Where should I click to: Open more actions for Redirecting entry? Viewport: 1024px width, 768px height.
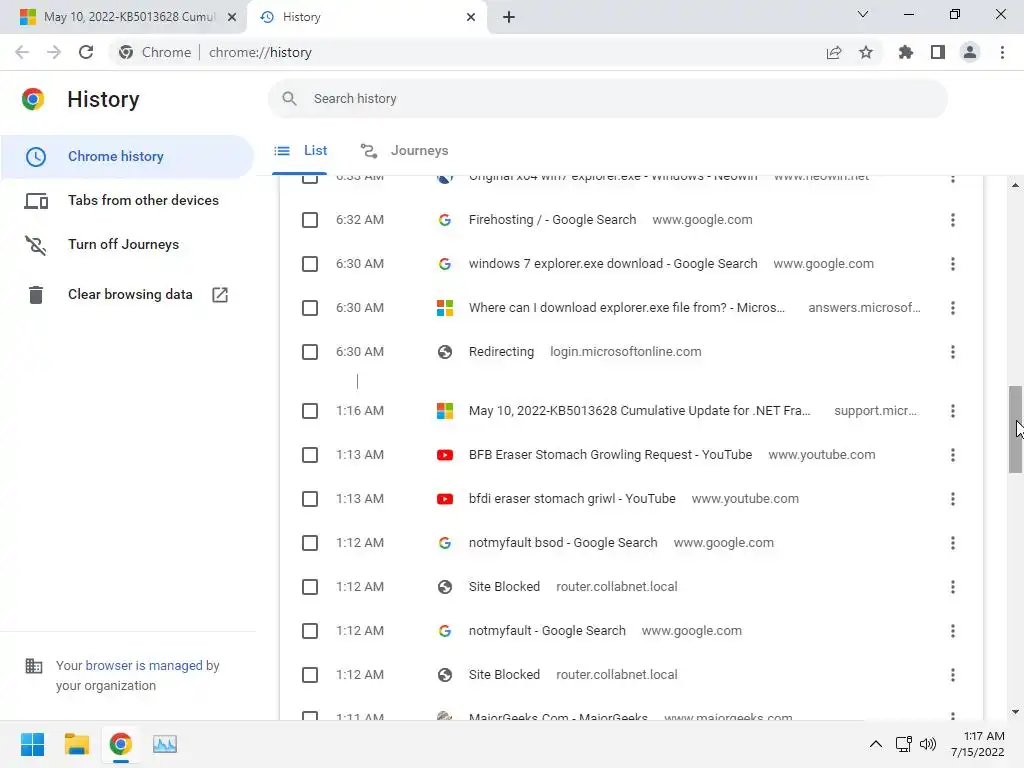(x=953, y=352)
